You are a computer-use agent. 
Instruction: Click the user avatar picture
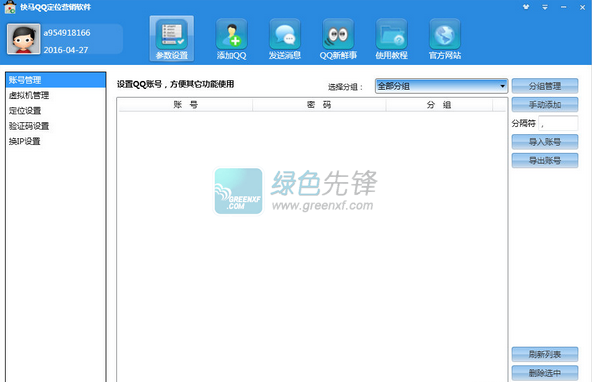pyautogui.click(x=23, y=39)
